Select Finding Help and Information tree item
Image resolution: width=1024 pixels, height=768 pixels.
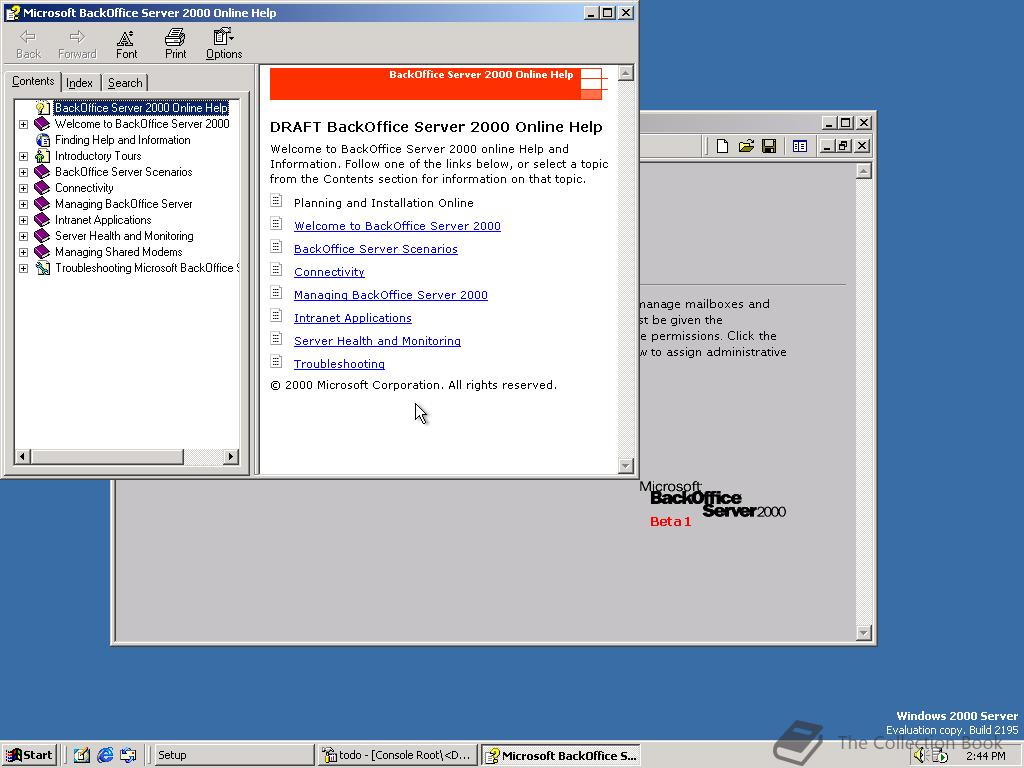(x=122, y=140)
